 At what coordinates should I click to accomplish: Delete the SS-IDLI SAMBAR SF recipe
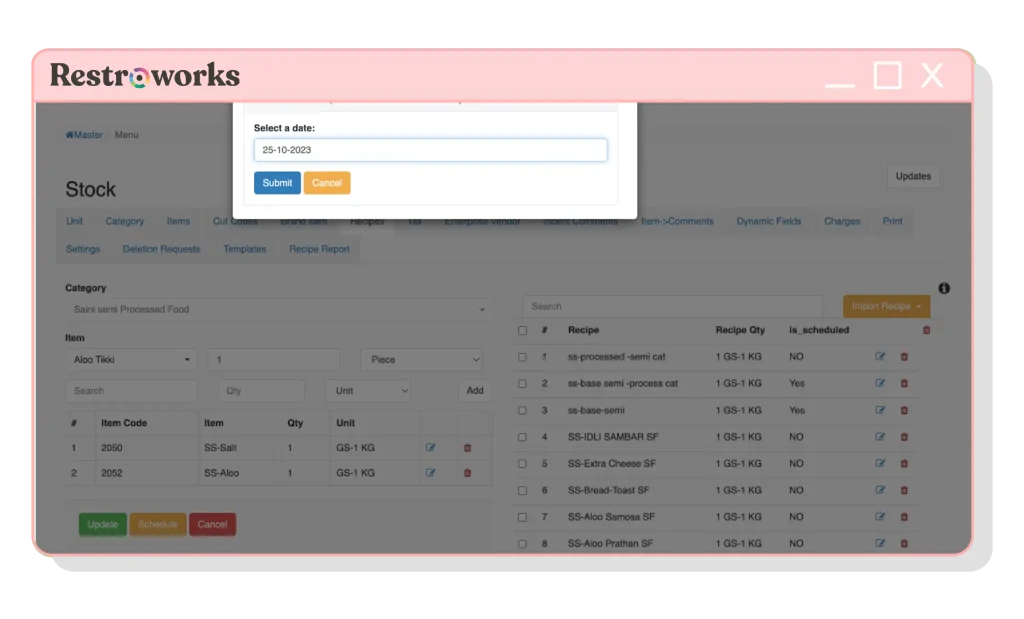tap(903, 437)
